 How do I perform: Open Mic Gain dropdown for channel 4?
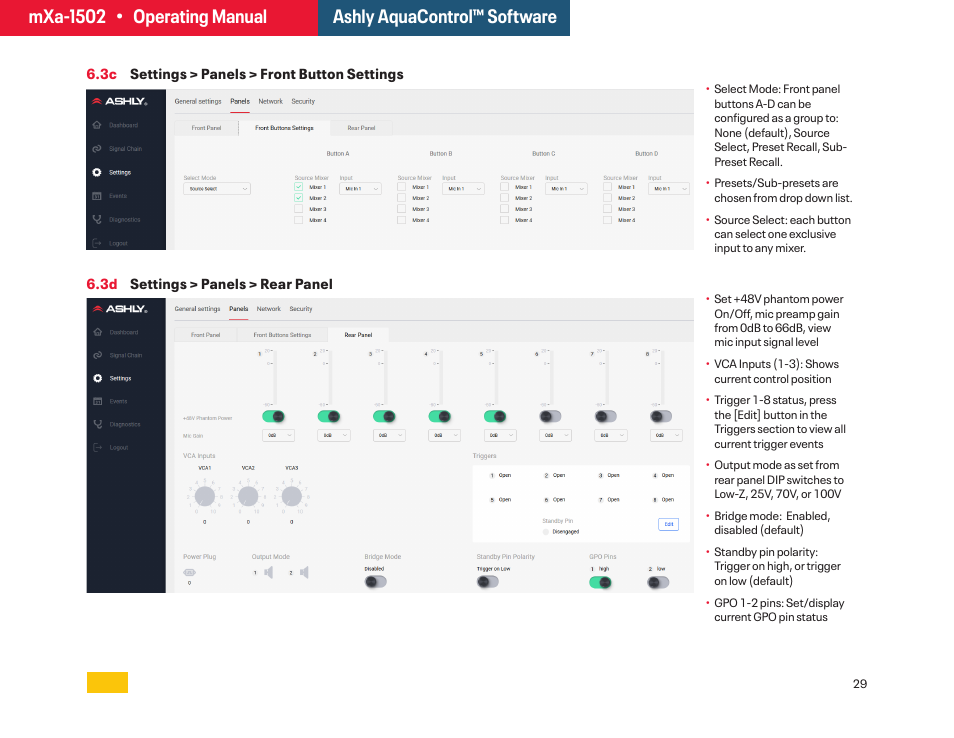[x=444, y=436]
